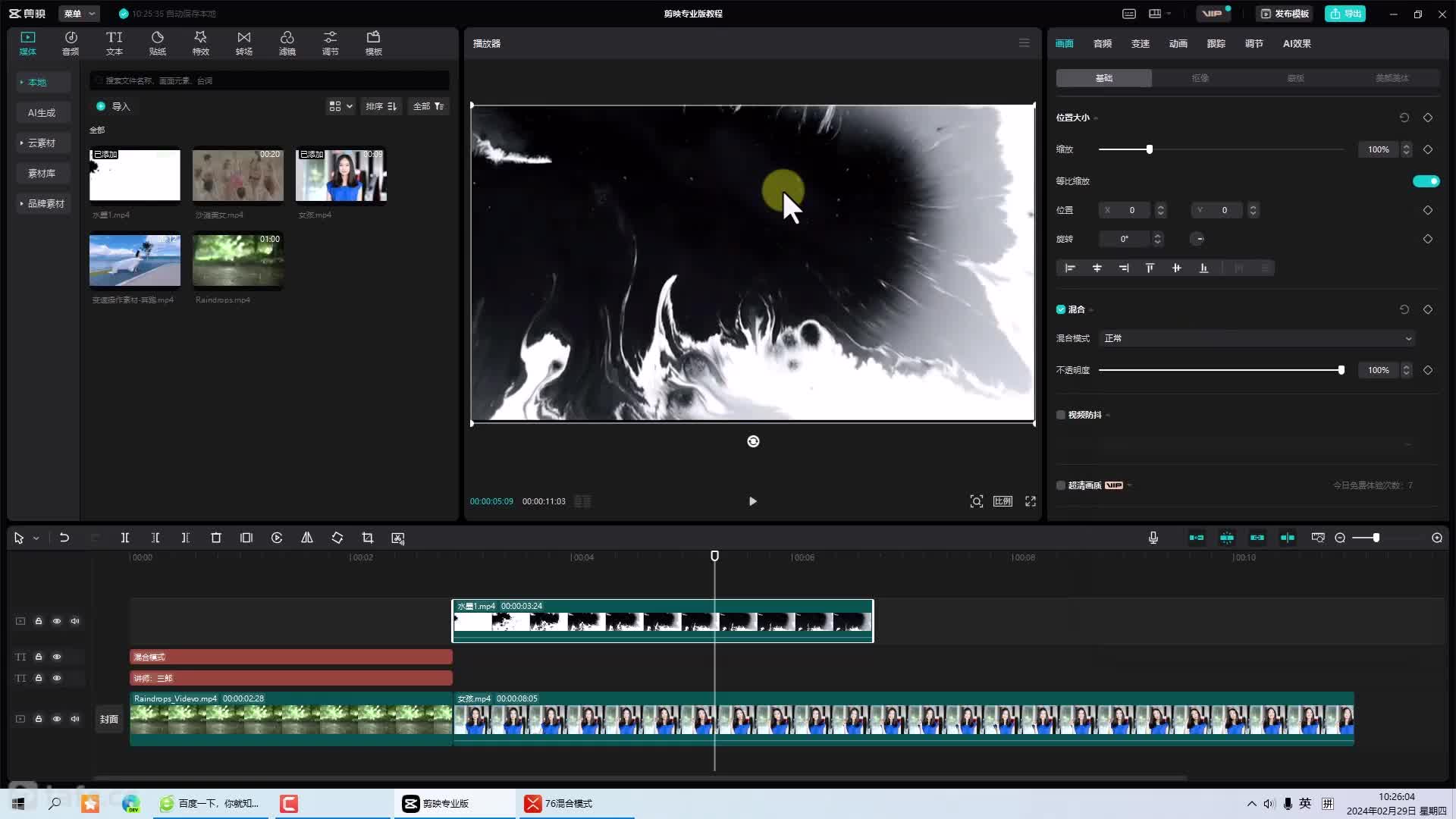Switch to the 动画 animation tab
The image size is (1456, 819).
pyautogui.click(x=1178, y=43)
